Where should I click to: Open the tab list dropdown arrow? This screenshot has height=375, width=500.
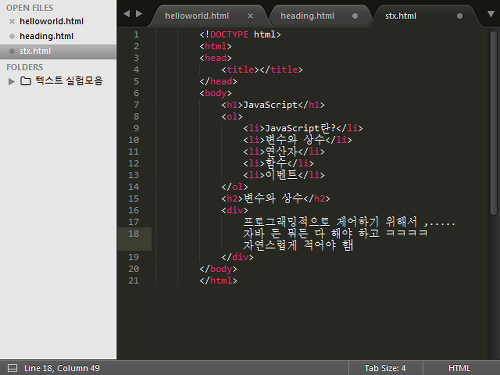491,14
